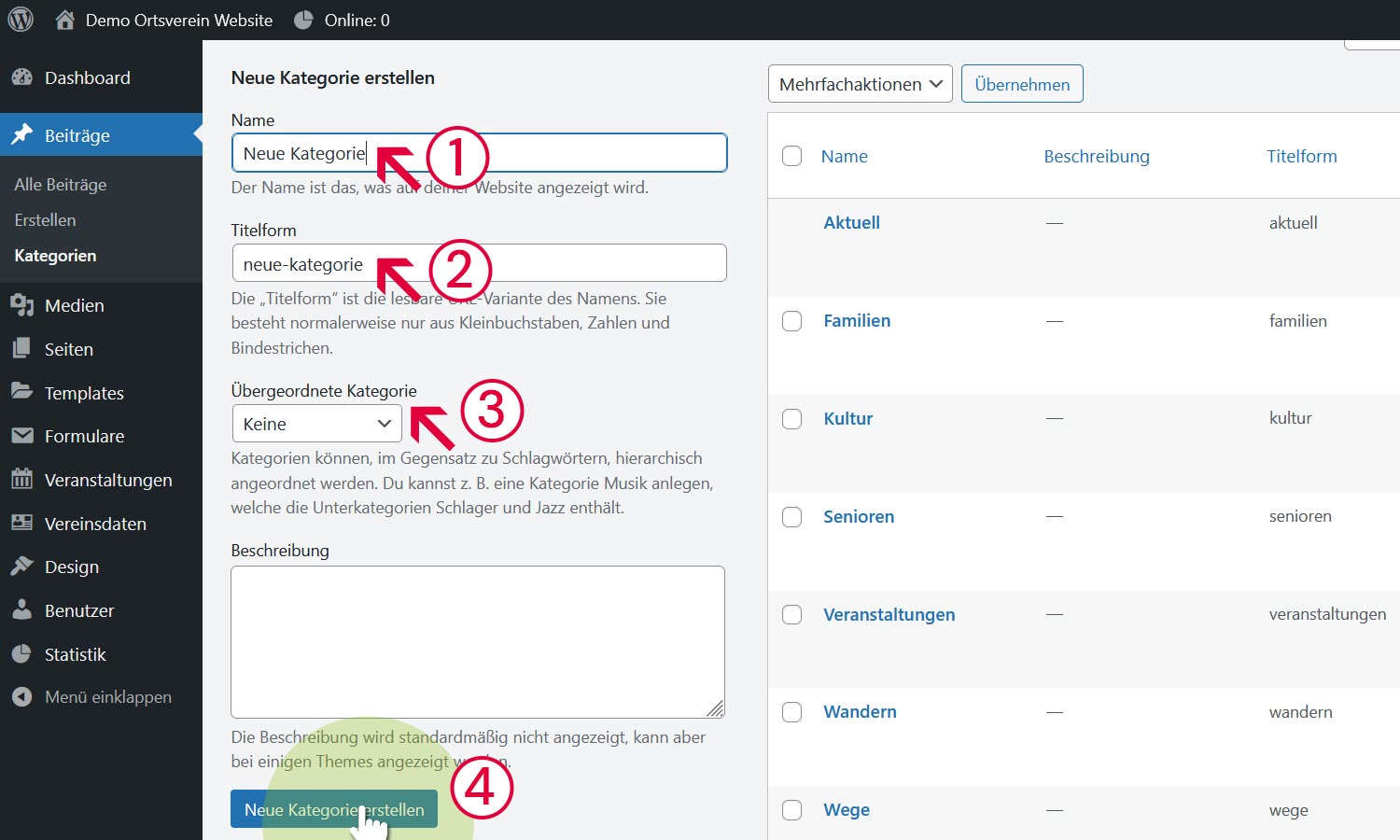Viewport: 1400px width, 840px height.
Task: Click the Templates folder icon
Action: coord(22,392)
